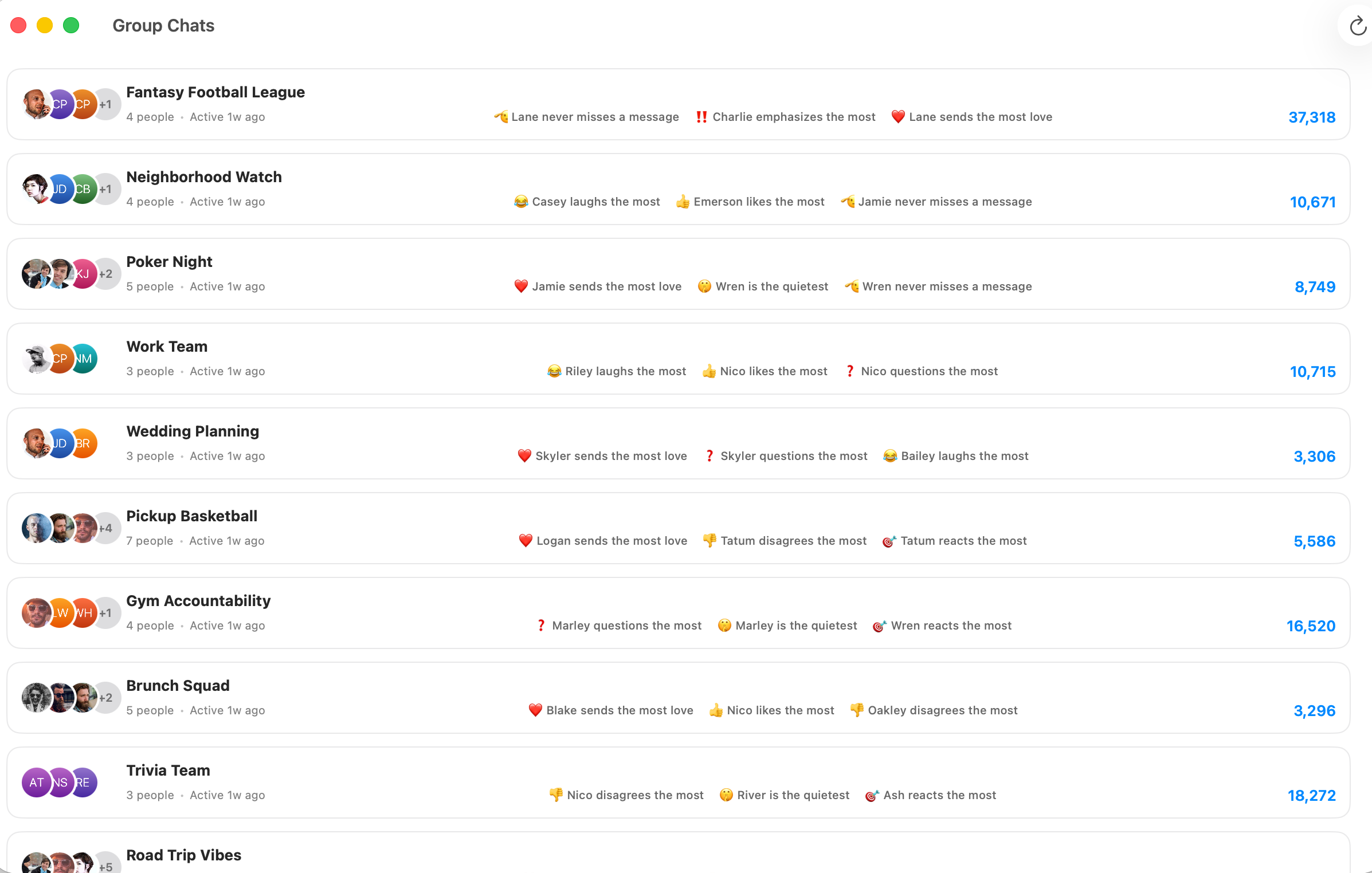Click the 18,272 count on Trivia Team
Screen dimensions: 1372x873
(x=1312, y=795)
